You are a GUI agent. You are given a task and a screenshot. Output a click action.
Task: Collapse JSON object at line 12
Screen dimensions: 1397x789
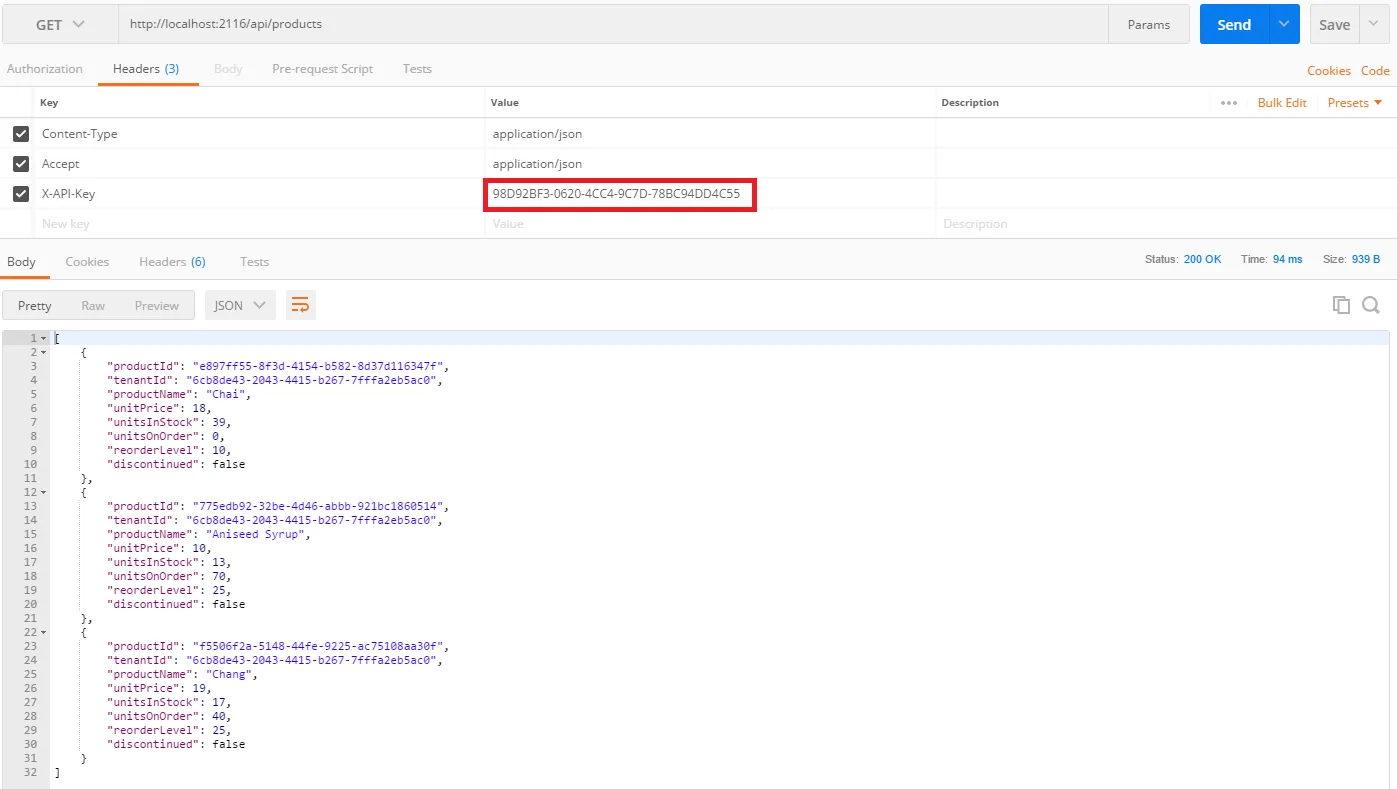43,492
